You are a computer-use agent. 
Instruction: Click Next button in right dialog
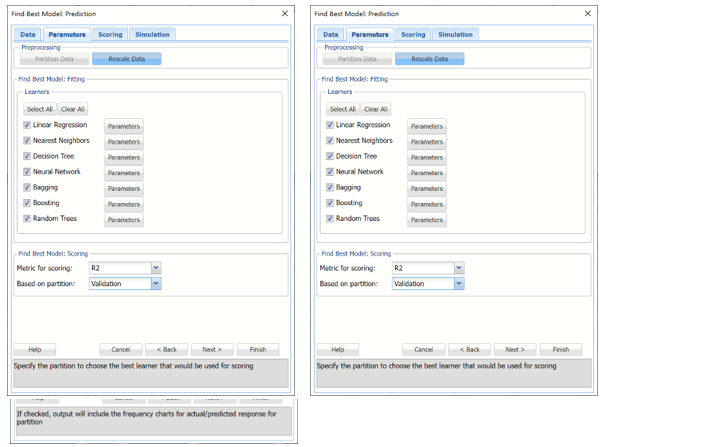point(514,350)
